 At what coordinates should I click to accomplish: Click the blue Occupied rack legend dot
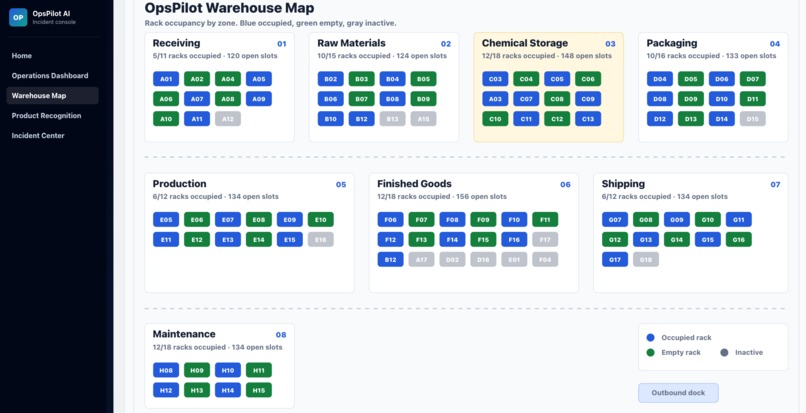(x=650, y=338)
